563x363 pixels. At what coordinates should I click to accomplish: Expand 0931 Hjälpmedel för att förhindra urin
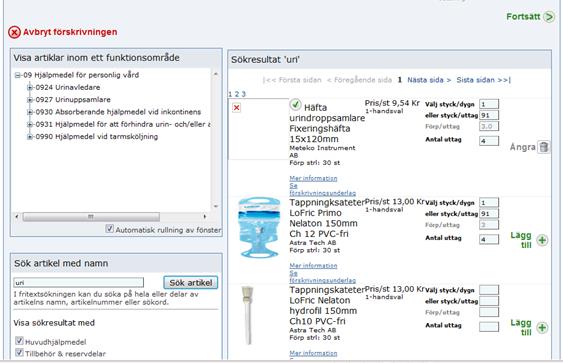30,124
